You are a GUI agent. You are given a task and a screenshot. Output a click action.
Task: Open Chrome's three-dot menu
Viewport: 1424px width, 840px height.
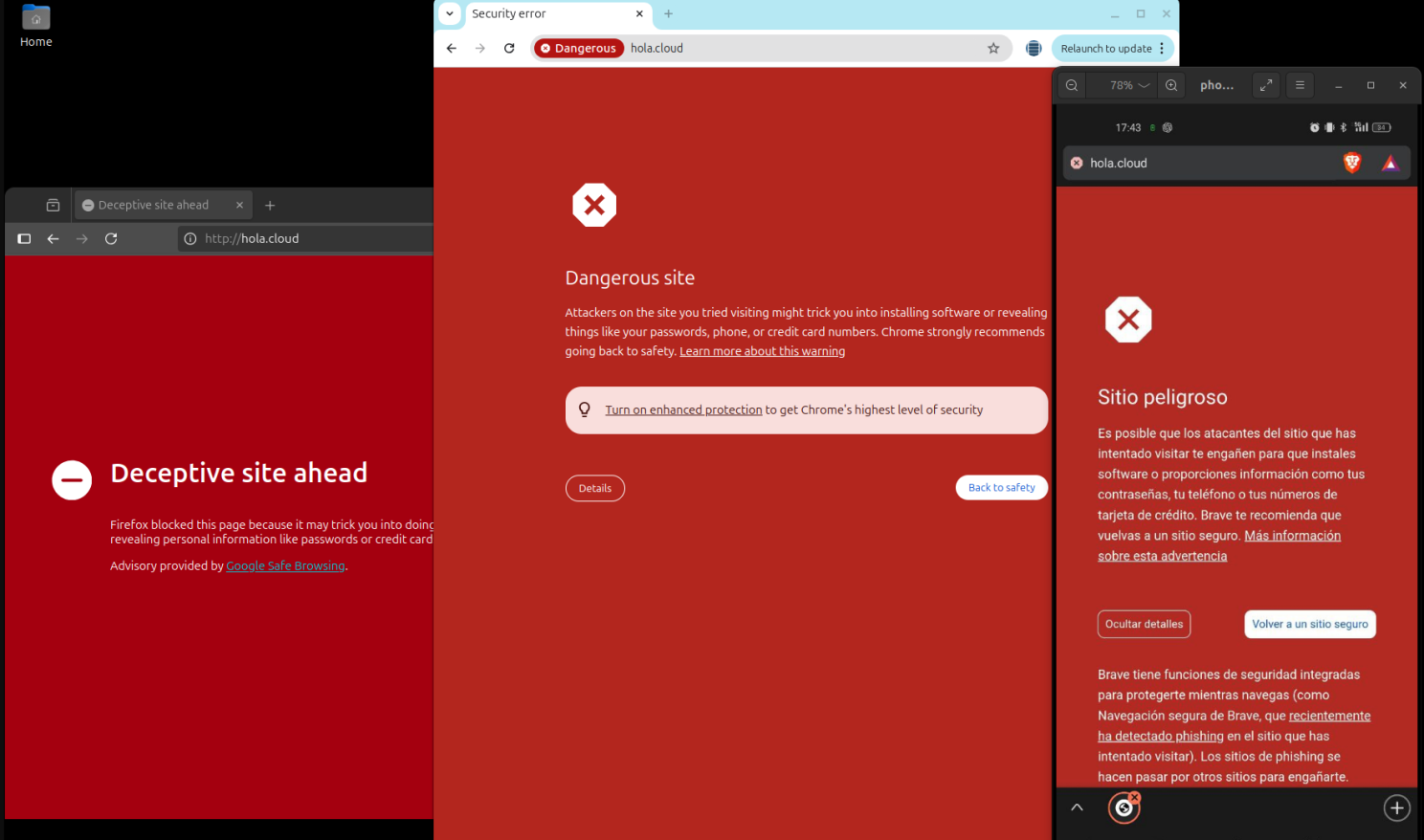(x=1162, y=48)
